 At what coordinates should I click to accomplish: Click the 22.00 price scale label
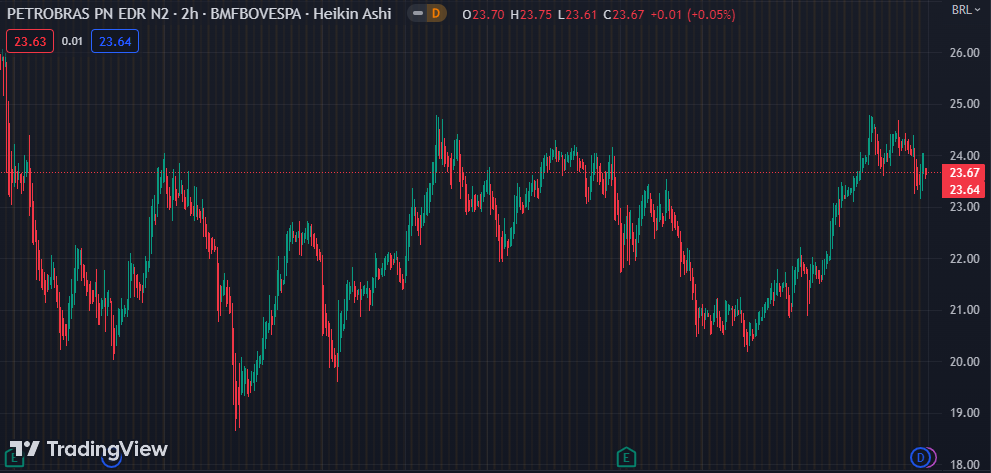964,259
